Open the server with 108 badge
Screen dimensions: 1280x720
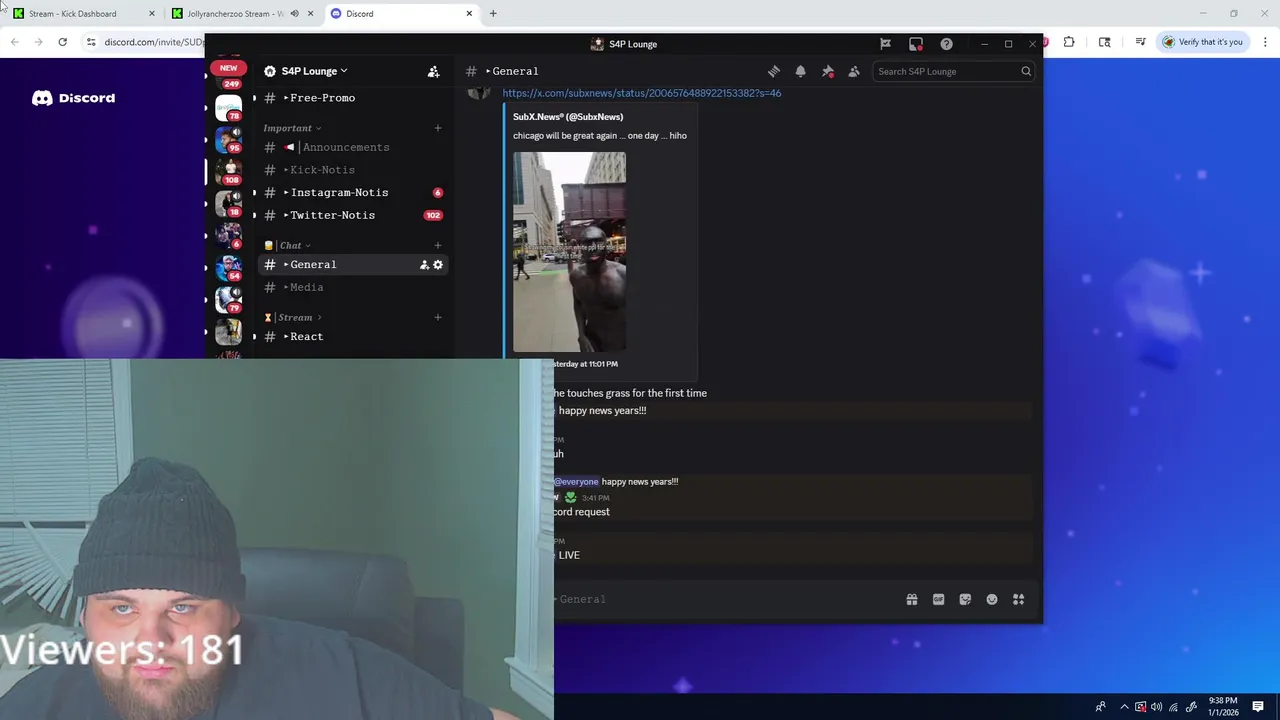click(229, 171)
